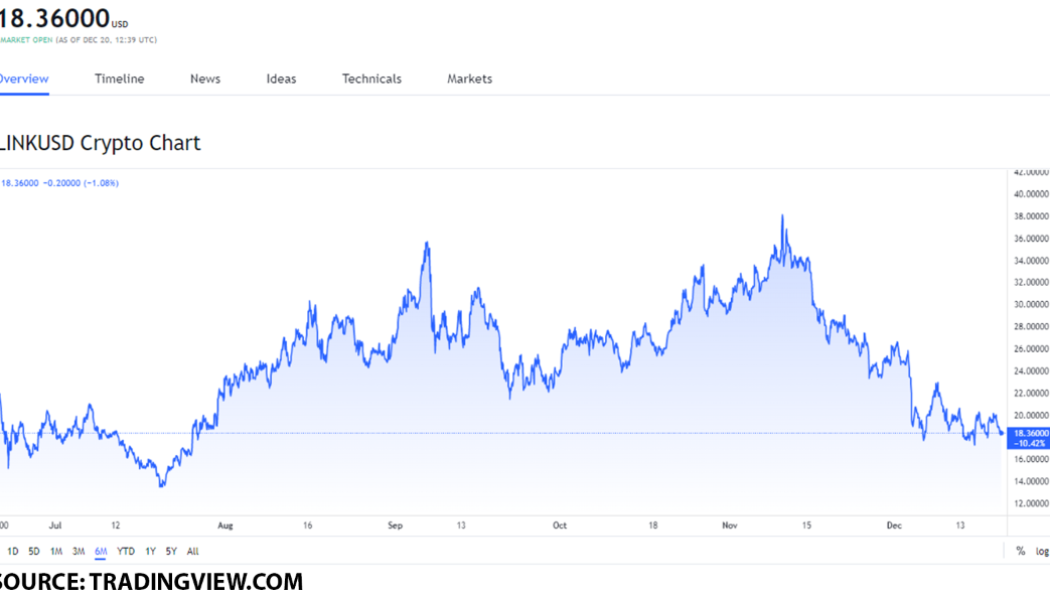
Task: Go to the Technicals tab
Action: (372, 79)
